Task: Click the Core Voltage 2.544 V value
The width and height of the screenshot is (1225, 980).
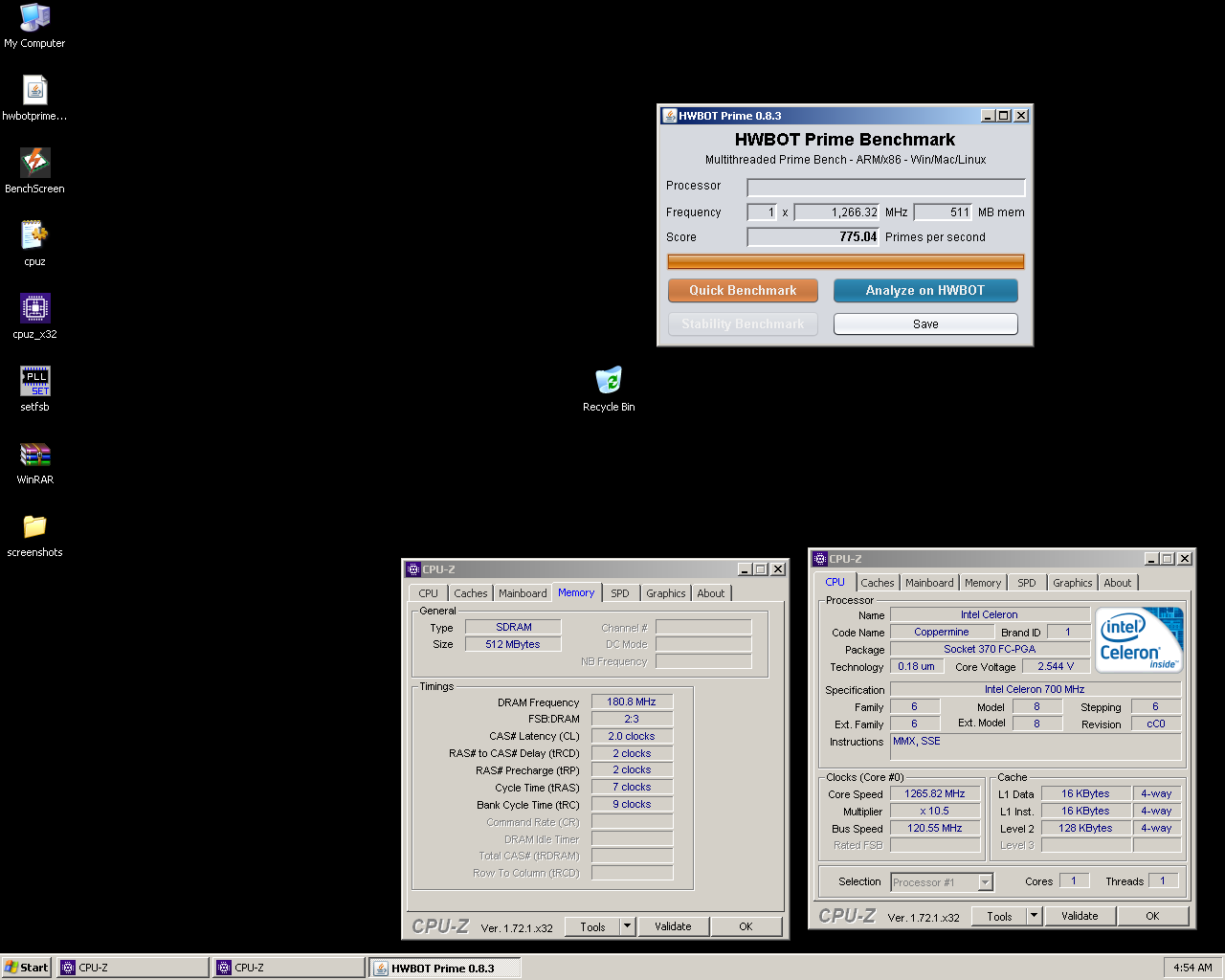Action: tap(1056, 666)
